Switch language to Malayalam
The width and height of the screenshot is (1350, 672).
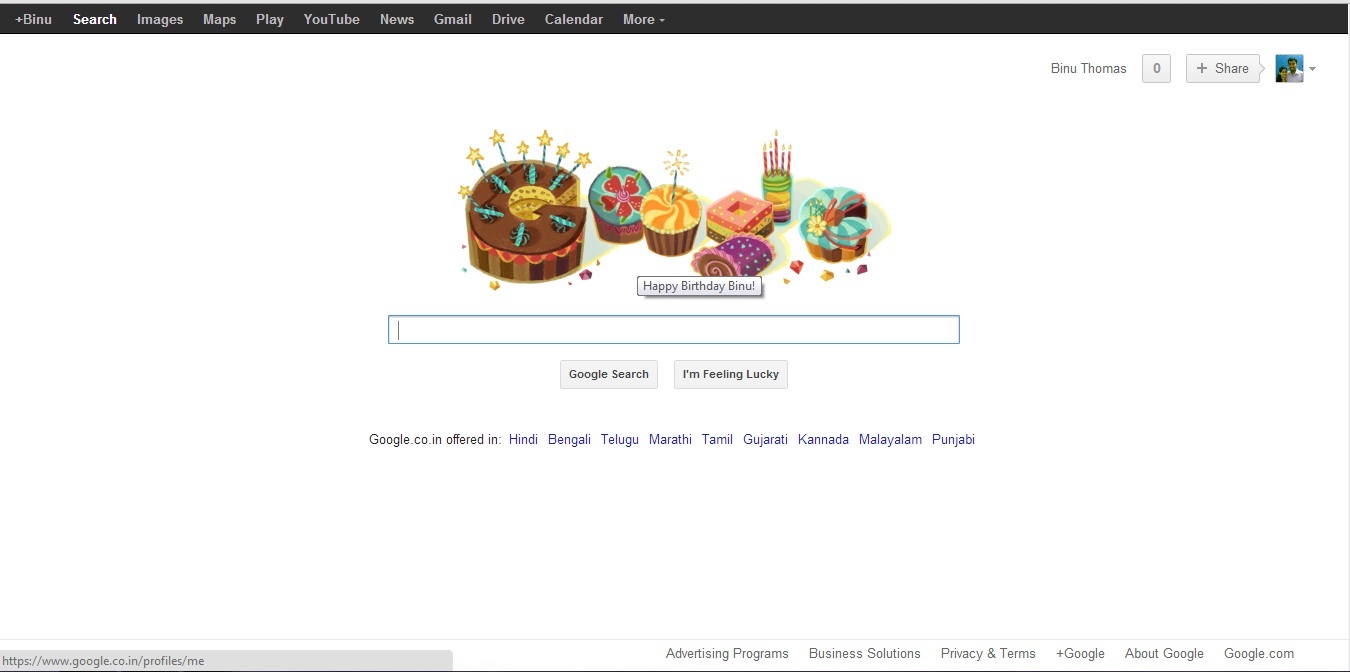pyautogui.click(x=890, y=439)
